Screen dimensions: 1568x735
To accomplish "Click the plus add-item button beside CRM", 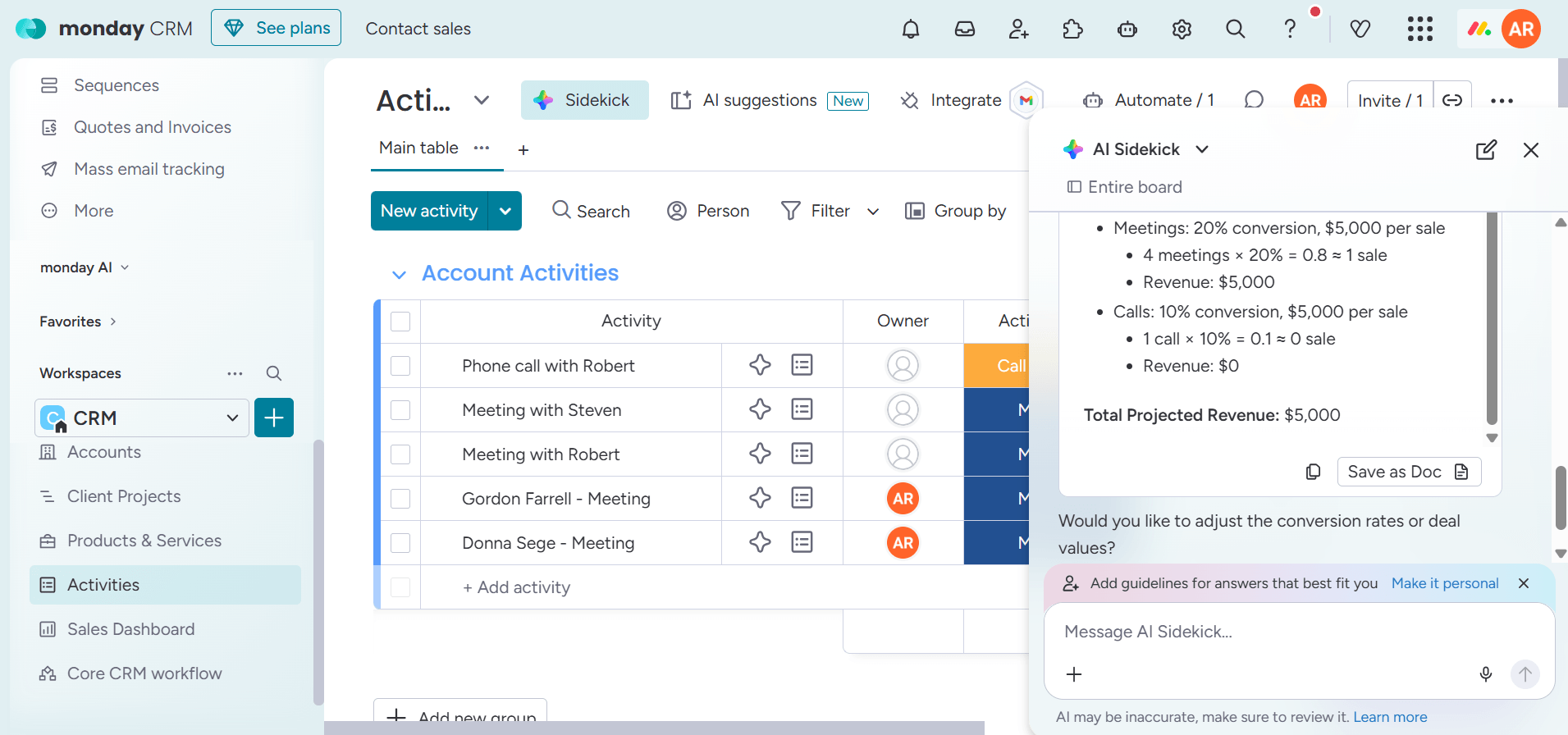I will pyautogui.click(x=274, y=418).
